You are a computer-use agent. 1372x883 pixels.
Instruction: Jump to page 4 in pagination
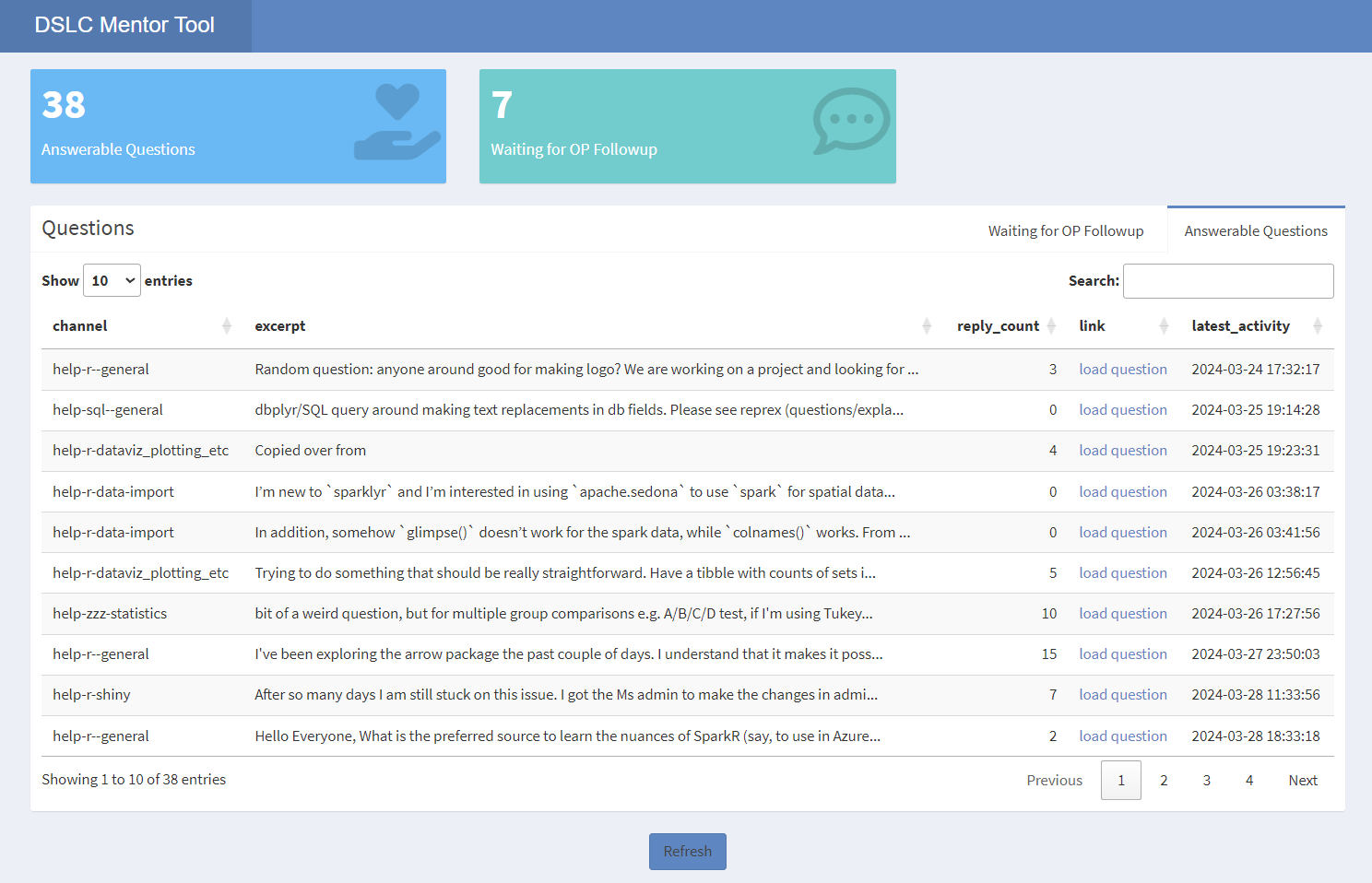(x=1248, y=781)
